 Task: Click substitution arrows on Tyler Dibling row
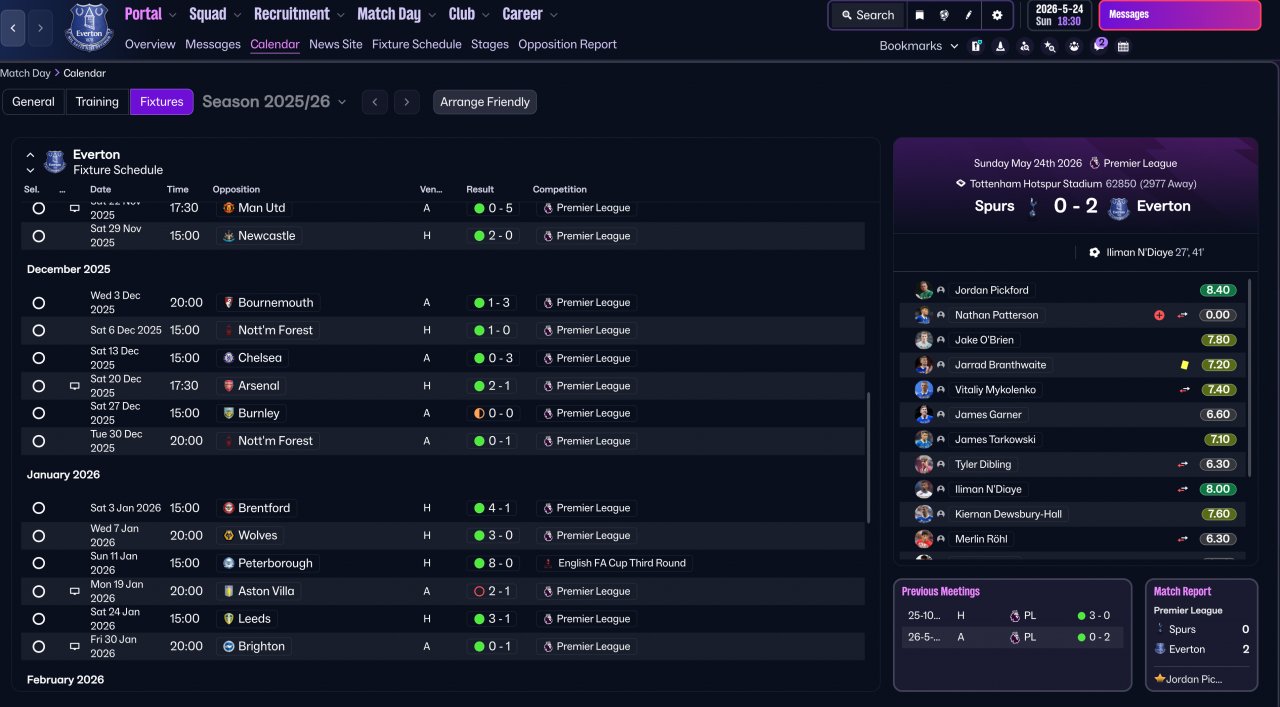coord(1184,464)
